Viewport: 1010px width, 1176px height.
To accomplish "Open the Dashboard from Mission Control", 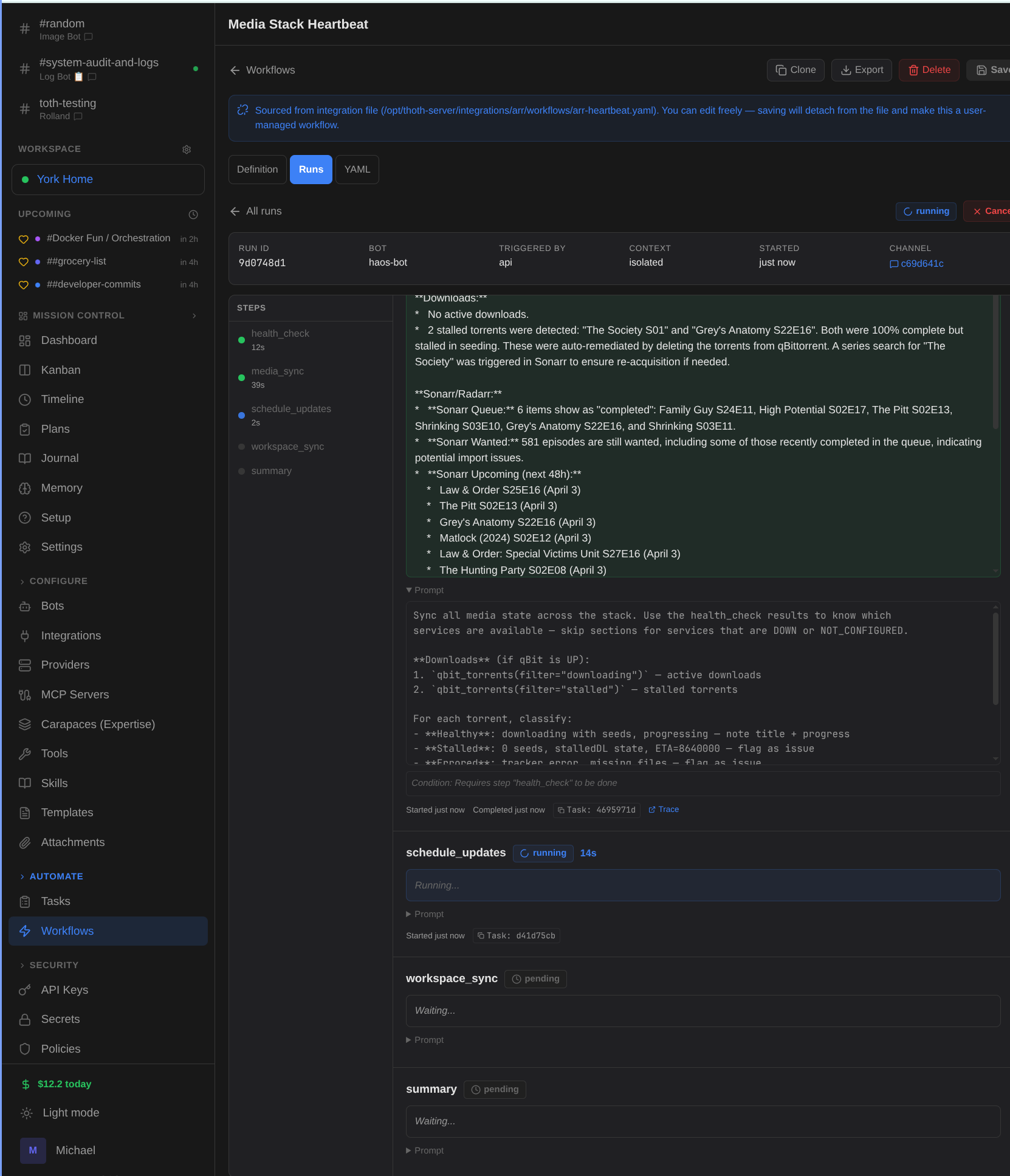I will tap(69, 340).
